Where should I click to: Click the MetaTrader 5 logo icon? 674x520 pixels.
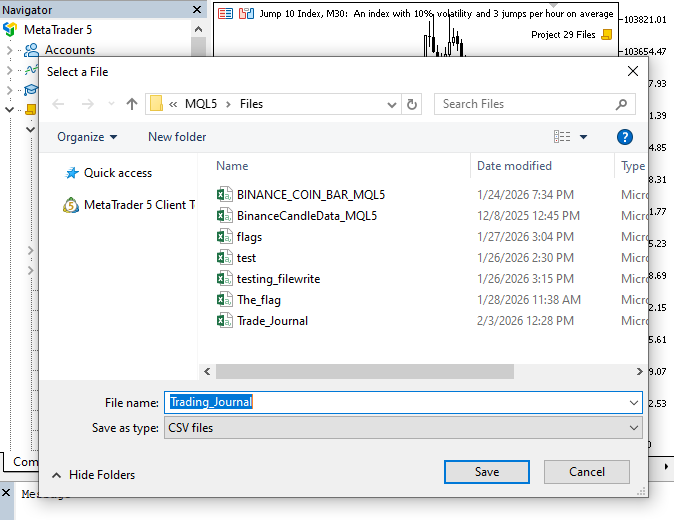coord(10,29)
